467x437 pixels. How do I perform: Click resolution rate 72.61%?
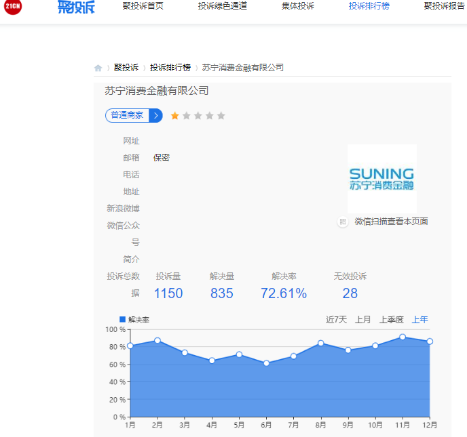point(284,293)
